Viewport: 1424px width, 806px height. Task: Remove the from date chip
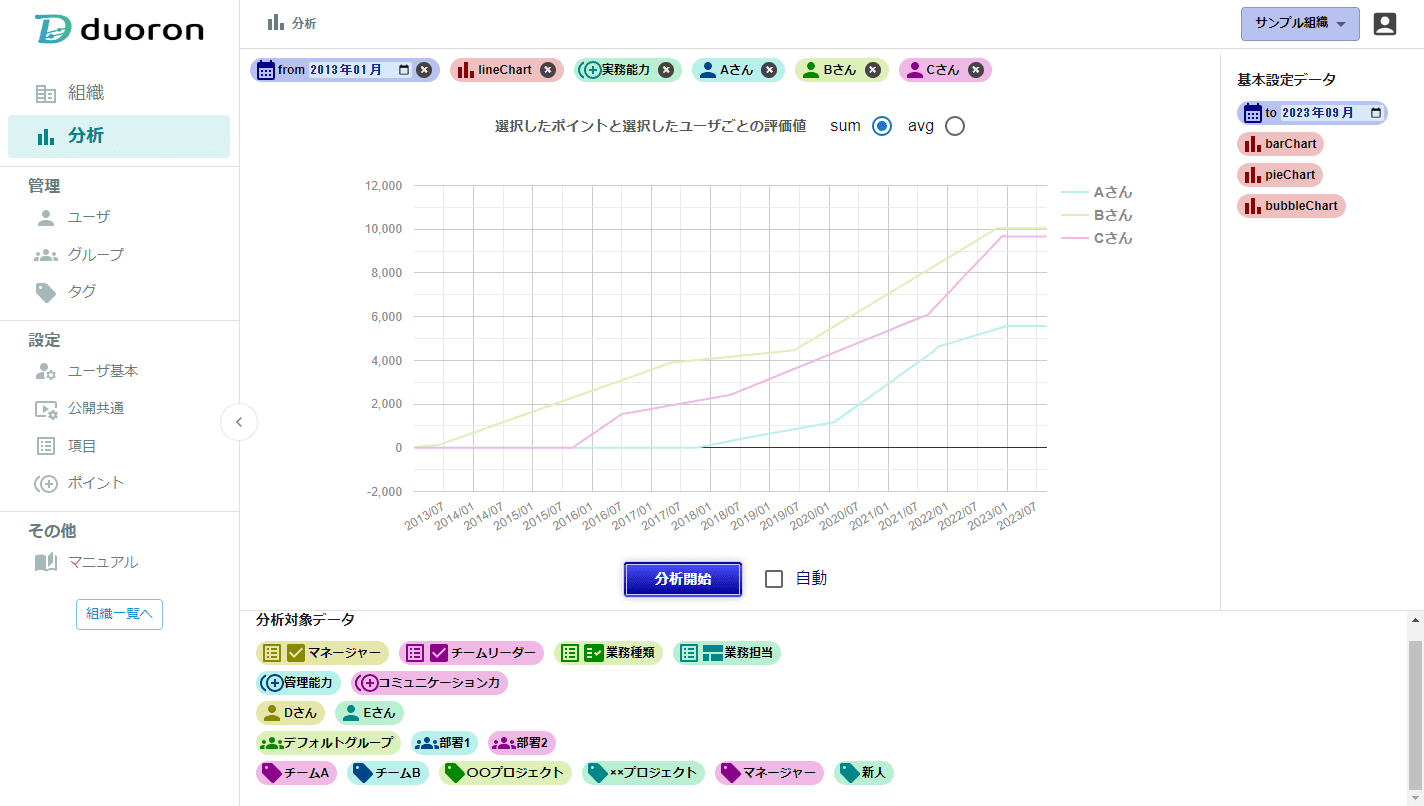tap(424, 70)
